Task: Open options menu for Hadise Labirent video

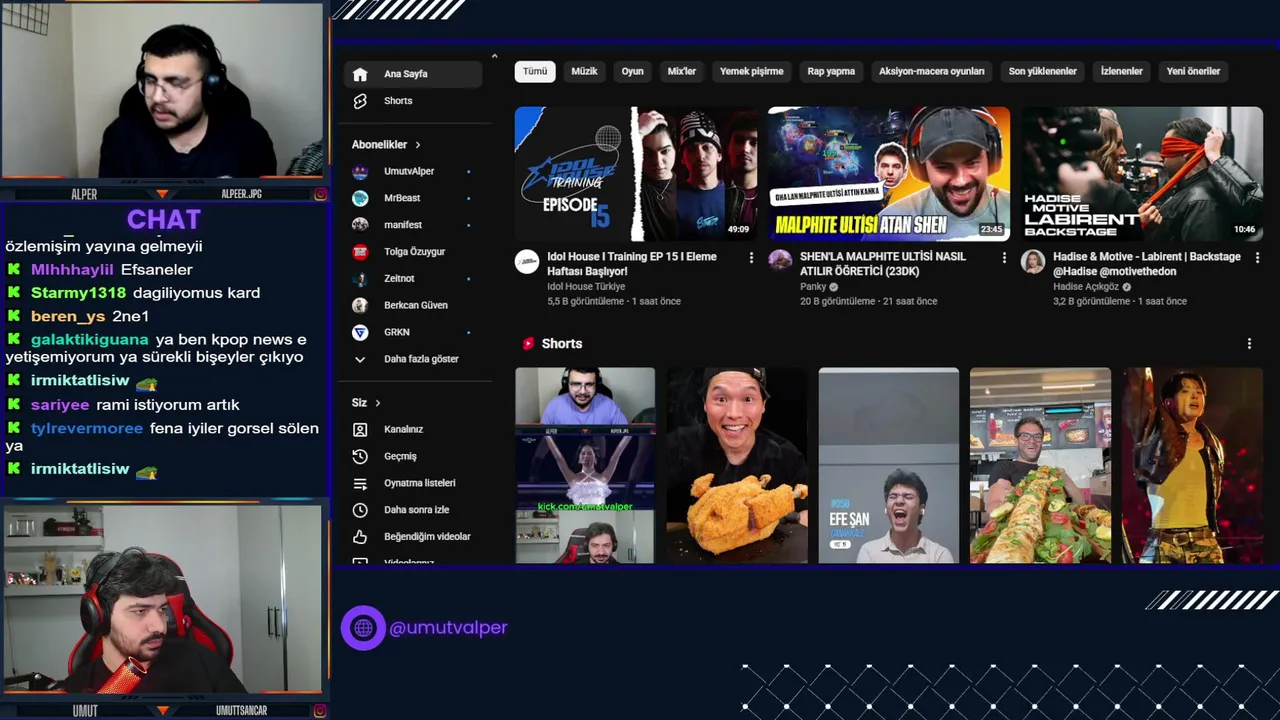Action: 1257,258
